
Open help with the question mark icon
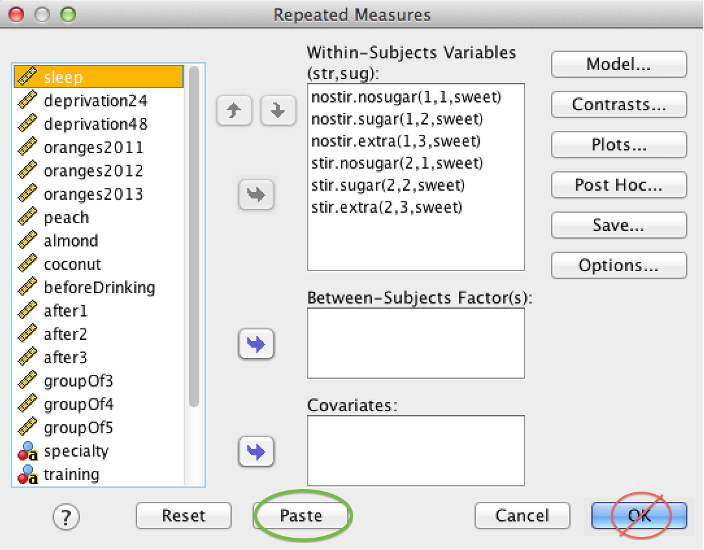click(x=66, y=517)
